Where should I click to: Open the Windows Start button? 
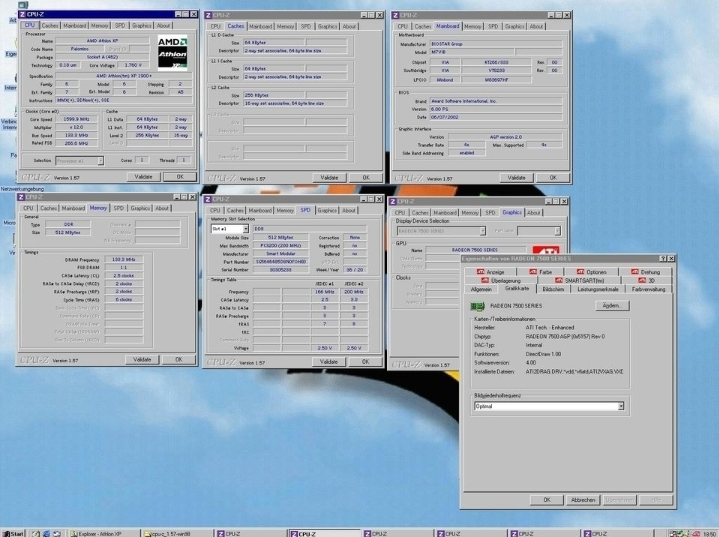(x=13, y=533)
